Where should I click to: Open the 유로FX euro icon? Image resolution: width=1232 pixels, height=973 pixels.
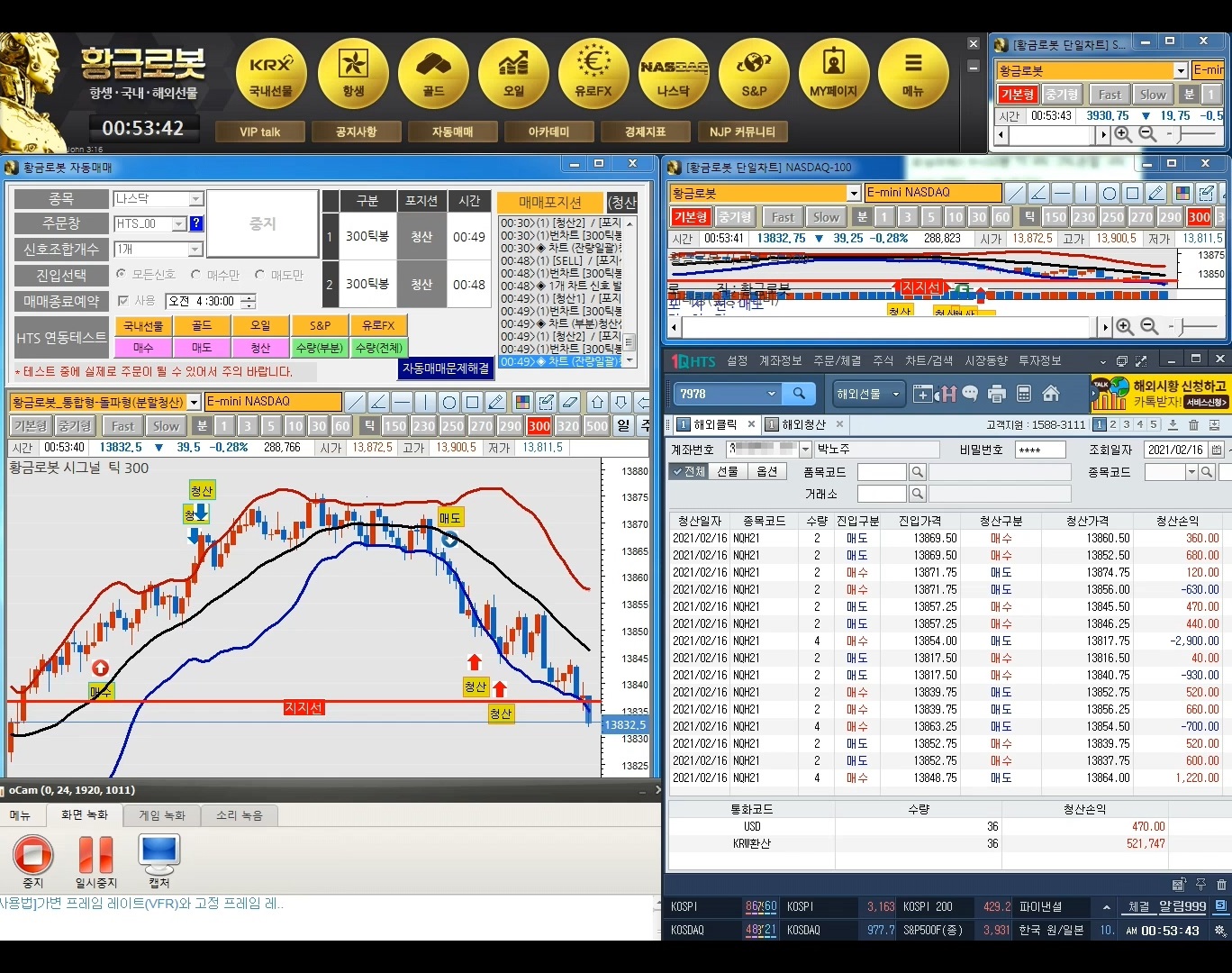coord(593,74)
